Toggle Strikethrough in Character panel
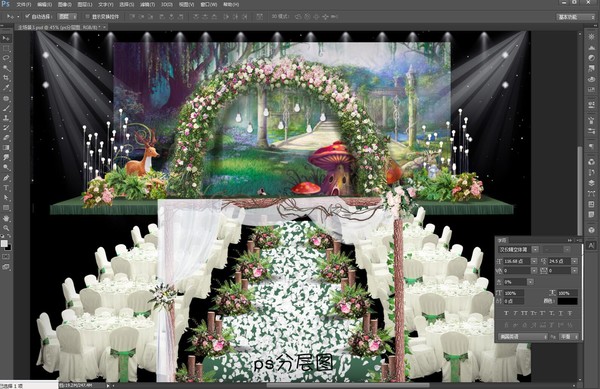600x389 pixels. (570, 313)
